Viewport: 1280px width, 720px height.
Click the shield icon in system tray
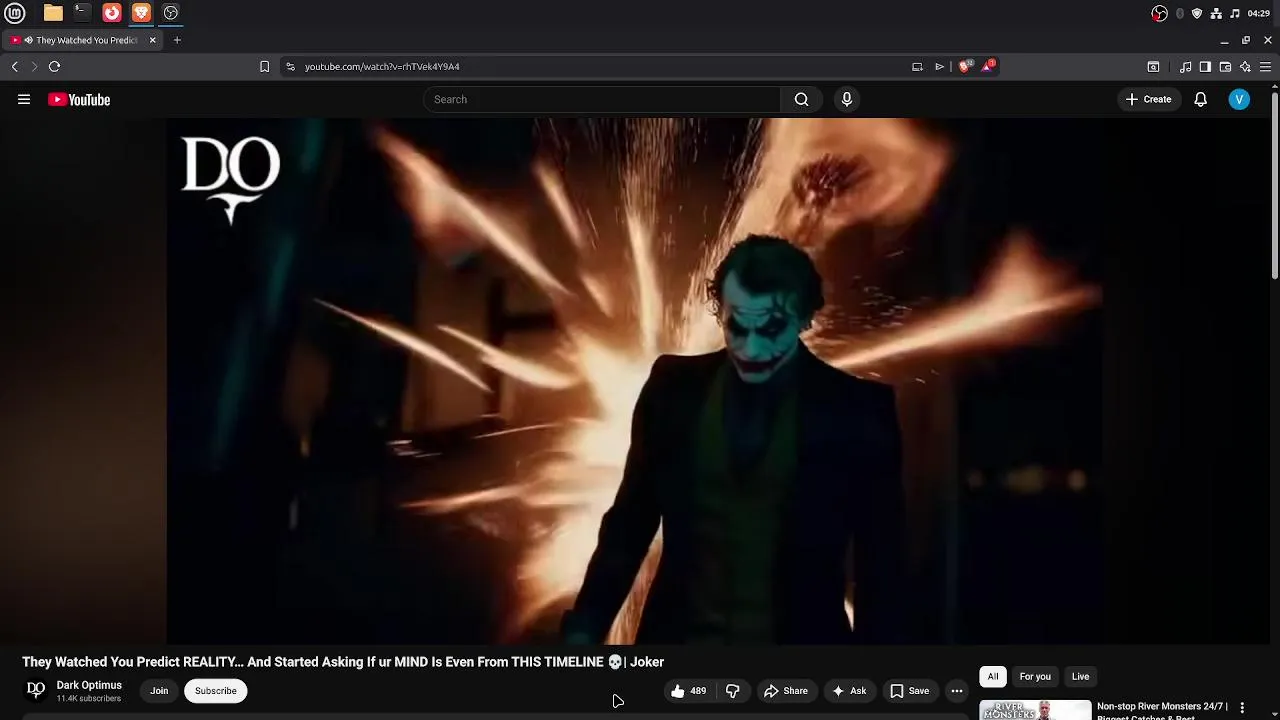coord(1197,13)
